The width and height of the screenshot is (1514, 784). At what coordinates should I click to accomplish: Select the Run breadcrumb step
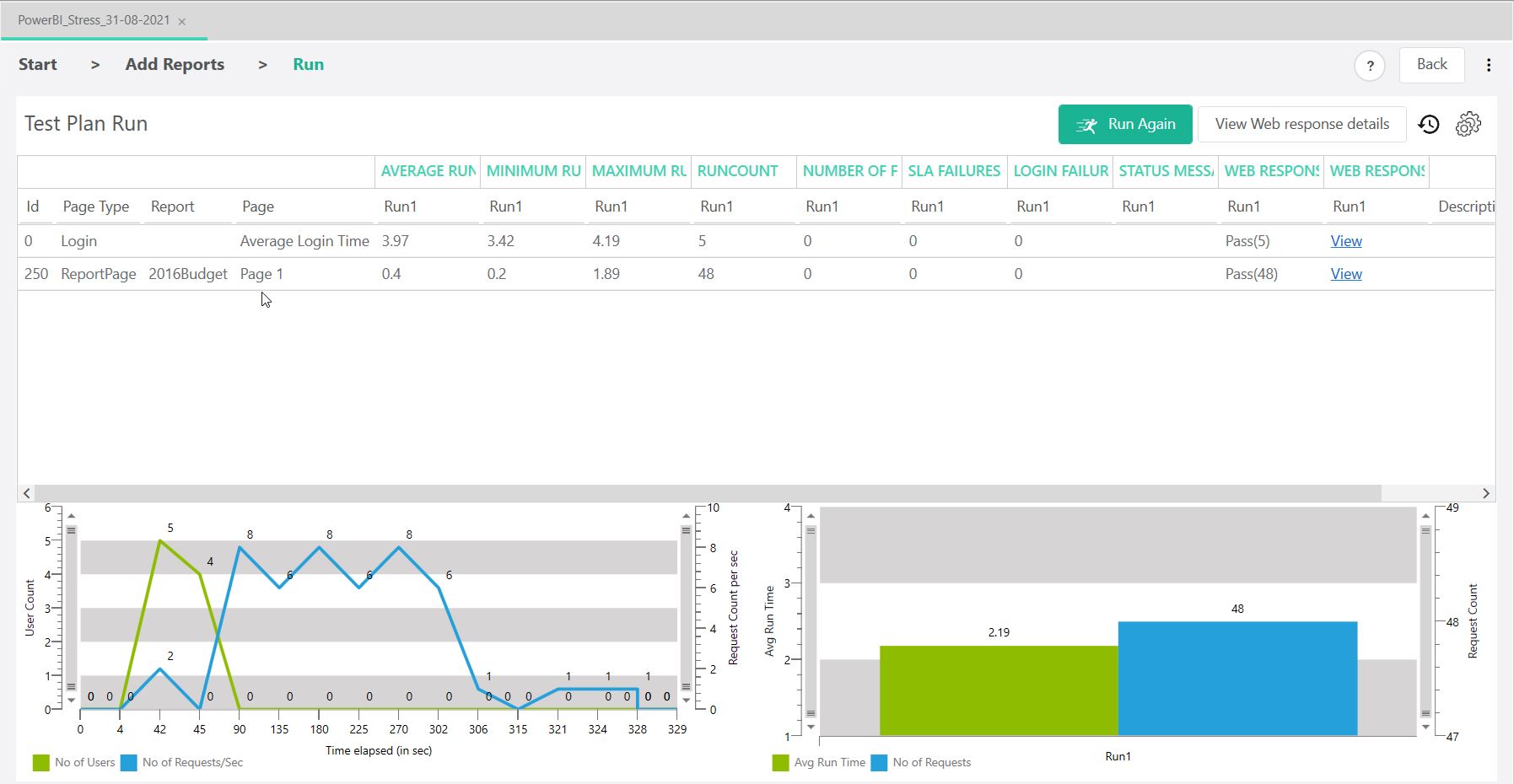(x=308, y=65)
